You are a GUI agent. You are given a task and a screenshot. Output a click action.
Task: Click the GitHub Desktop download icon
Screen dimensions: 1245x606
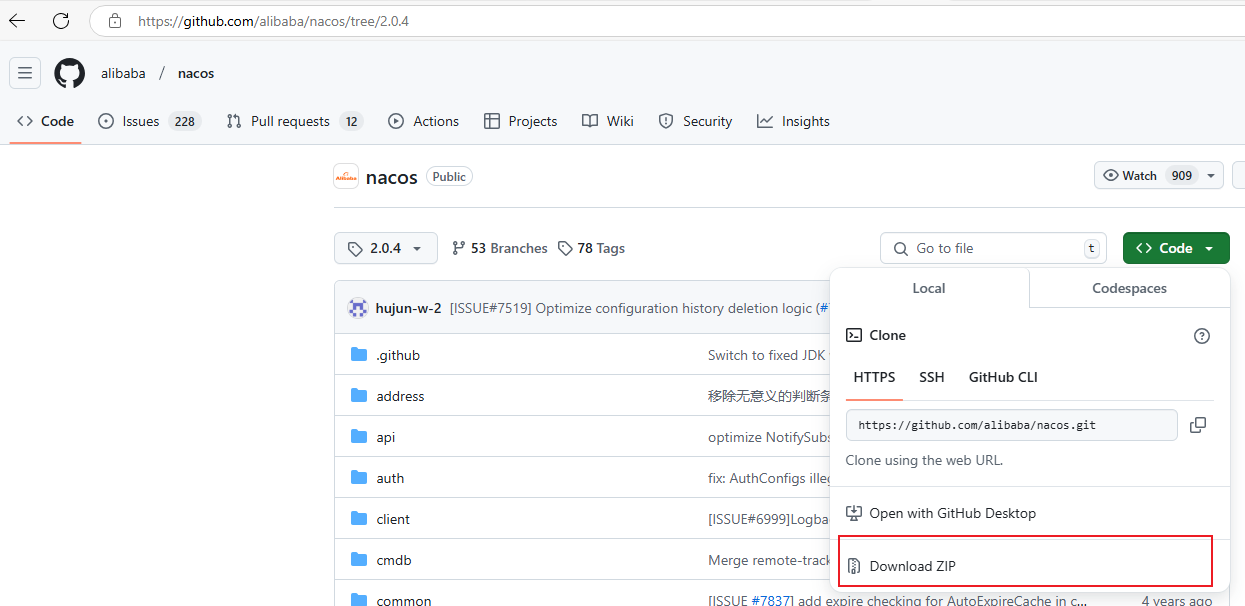pyautogui.click(x=854, y=513)
